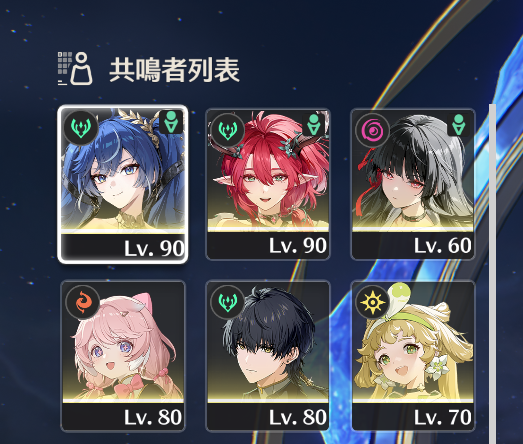Click the yellow Spectro sun icon
523x444 pixels.
coord(372,302)
